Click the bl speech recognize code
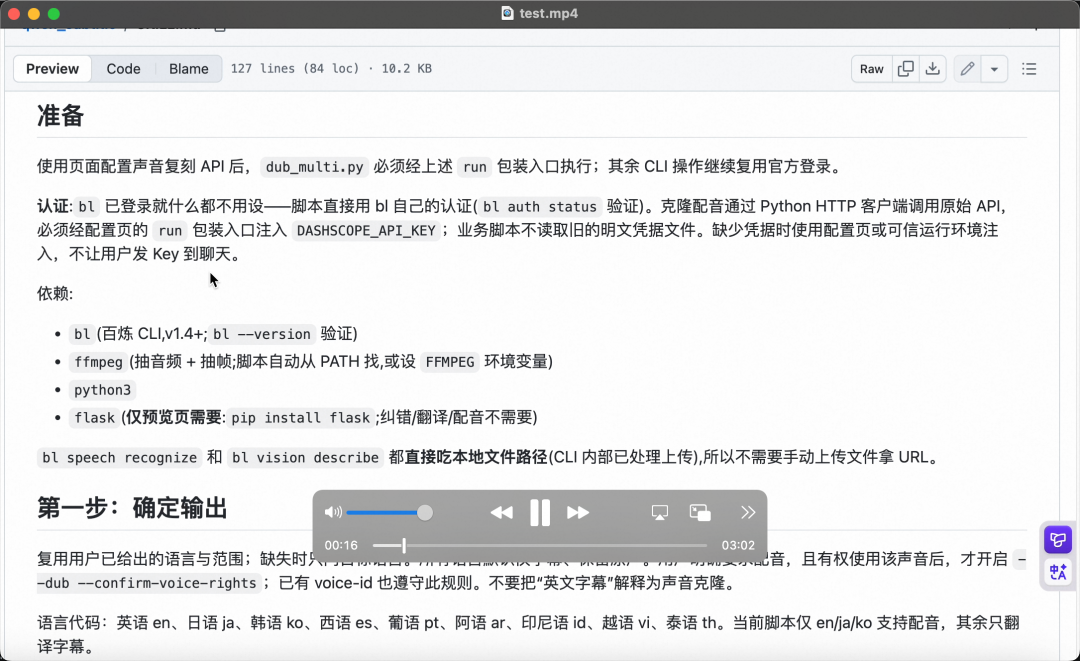 (x=120, y=458)
